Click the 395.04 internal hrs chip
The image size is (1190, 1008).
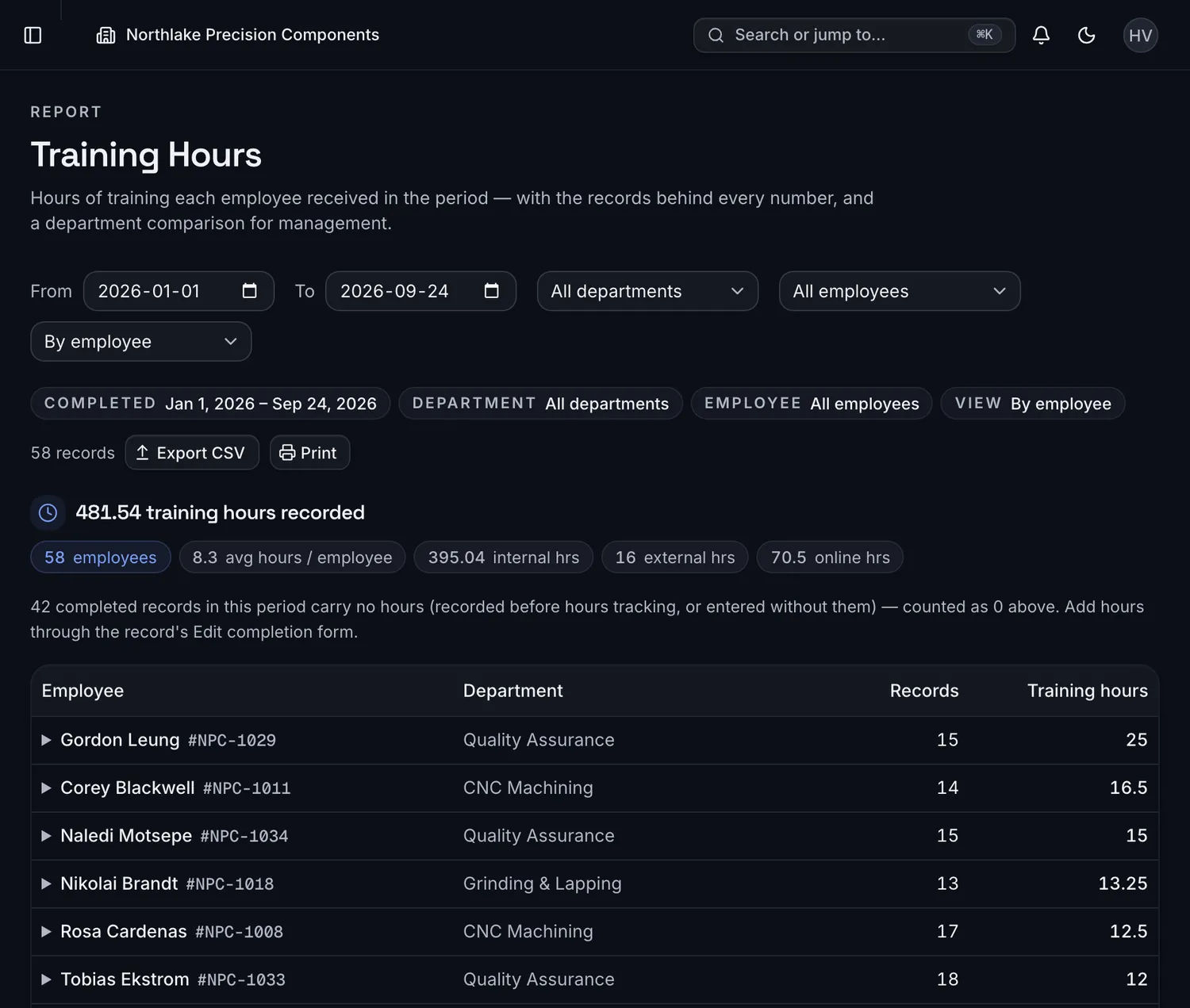coord(504,557)
